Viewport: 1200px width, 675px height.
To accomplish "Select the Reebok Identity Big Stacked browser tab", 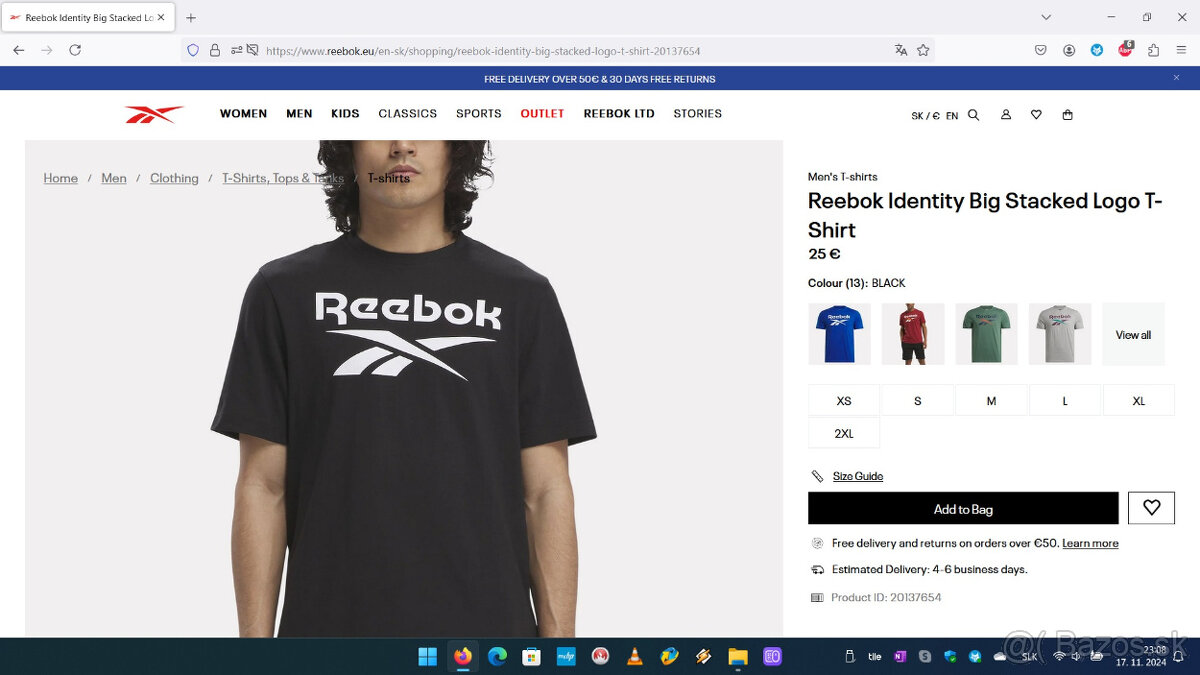I will click(88, 17).
